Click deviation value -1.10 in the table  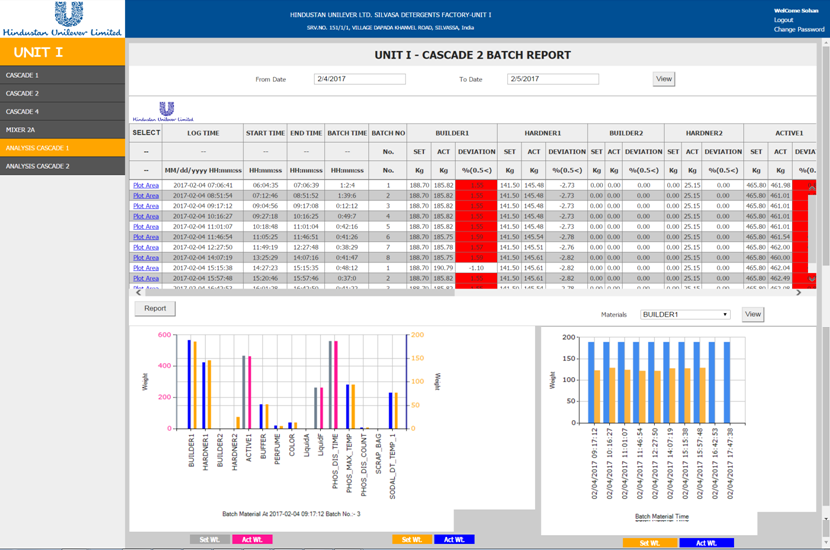476,268
